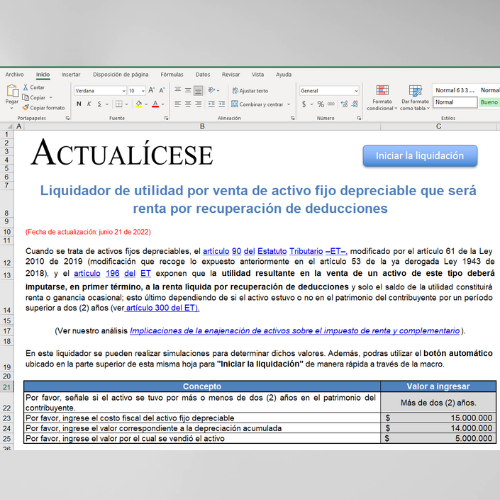This screenshot has width=500, height=500.
Task: Open Portapapeles dialog launcher
Action: pyautogui.click(x=68, y=118)
